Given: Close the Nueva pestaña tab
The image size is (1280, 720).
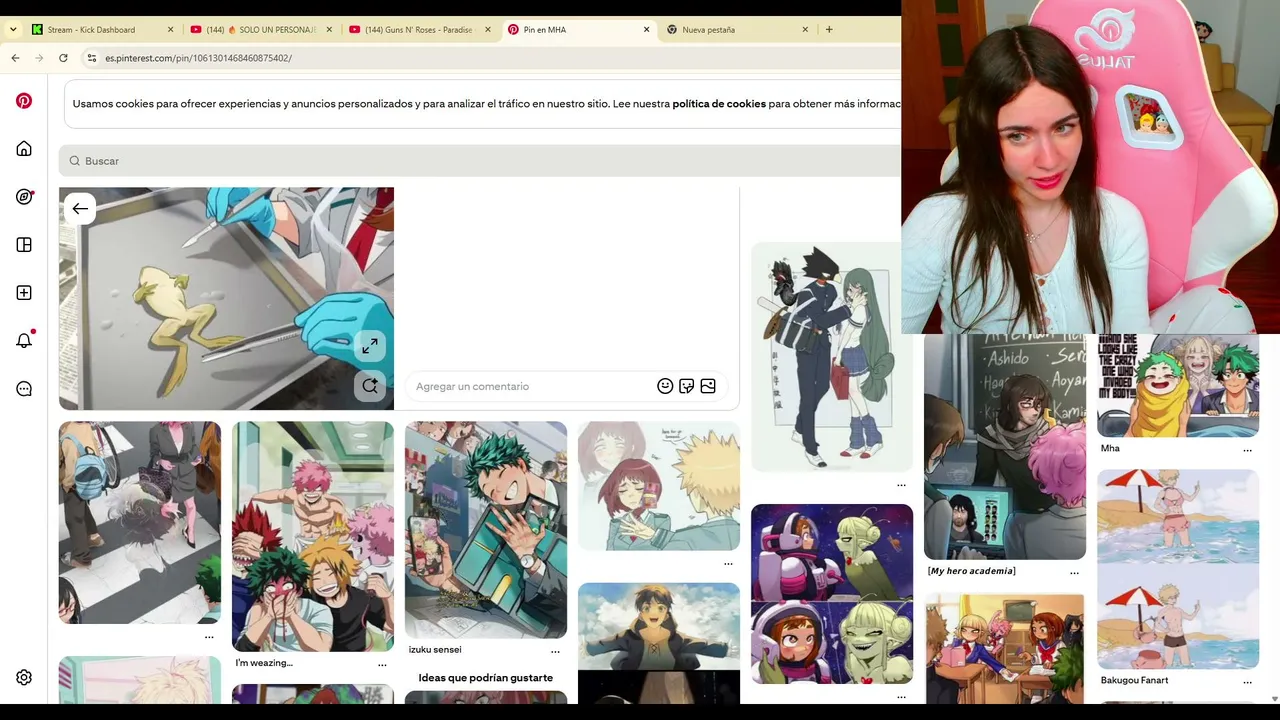Looking at the screenshot, I should tap(805, 30).
